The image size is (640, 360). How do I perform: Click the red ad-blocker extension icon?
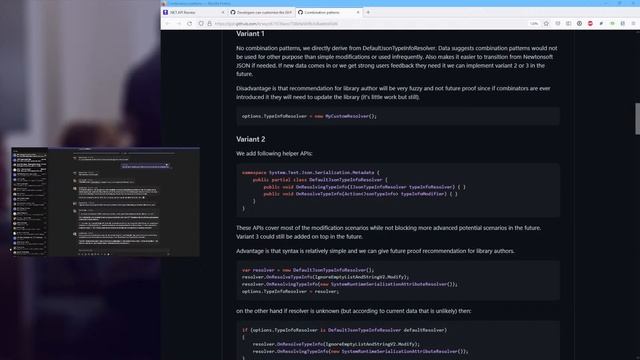[590, 24]
